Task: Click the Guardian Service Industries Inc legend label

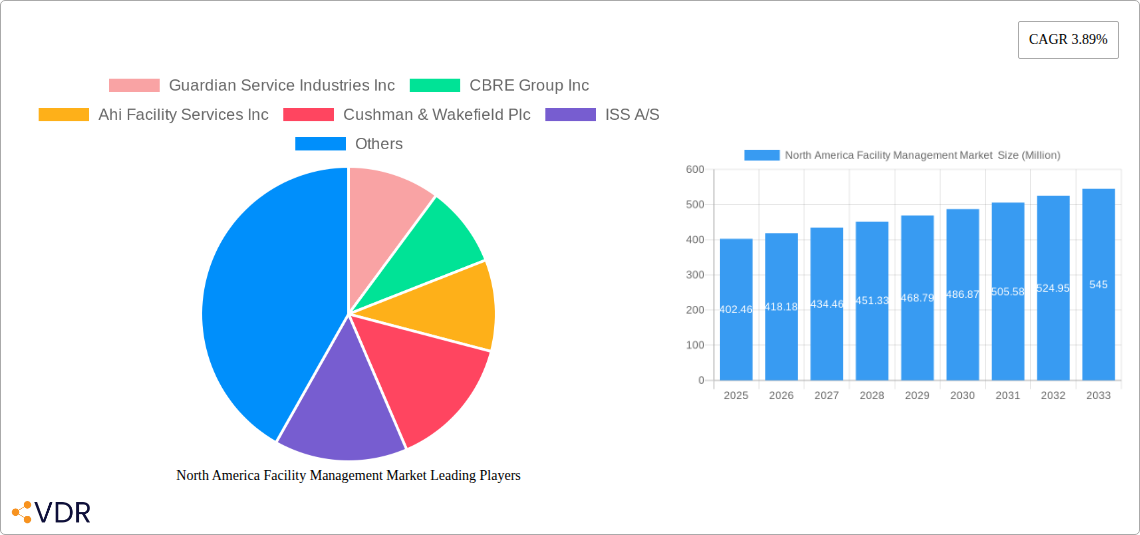Action: [x=282, y=85]
